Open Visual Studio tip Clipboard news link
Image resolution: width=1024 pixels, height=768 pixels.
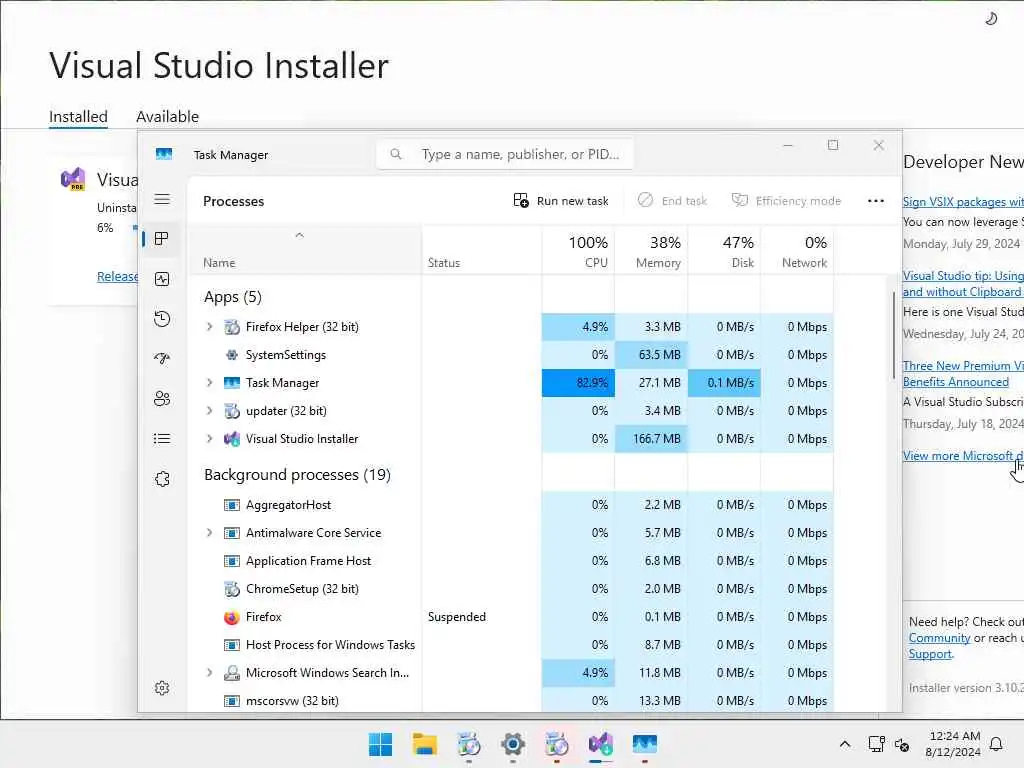click(963, 283)
